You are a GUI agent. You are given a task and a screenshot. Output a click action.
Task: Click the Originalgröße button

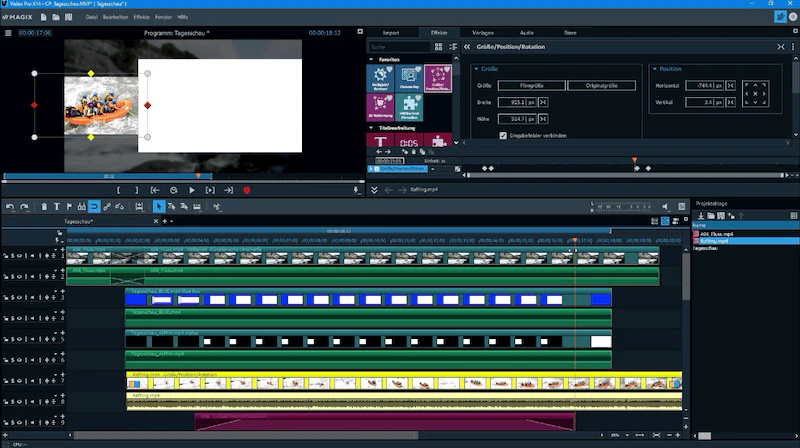coord(602,86)
